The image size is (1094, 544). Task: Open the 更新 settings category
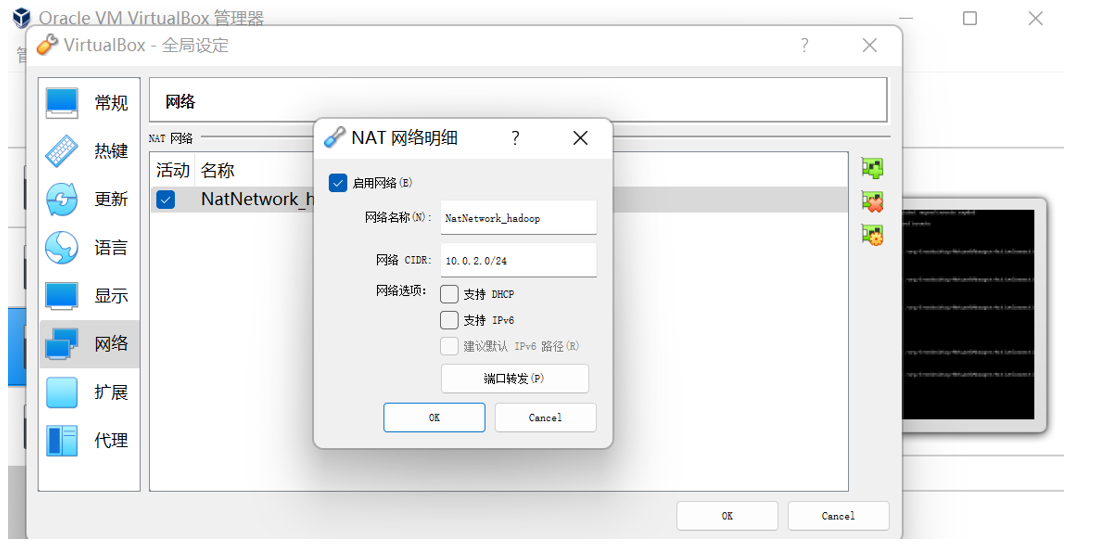pos(89,199)
